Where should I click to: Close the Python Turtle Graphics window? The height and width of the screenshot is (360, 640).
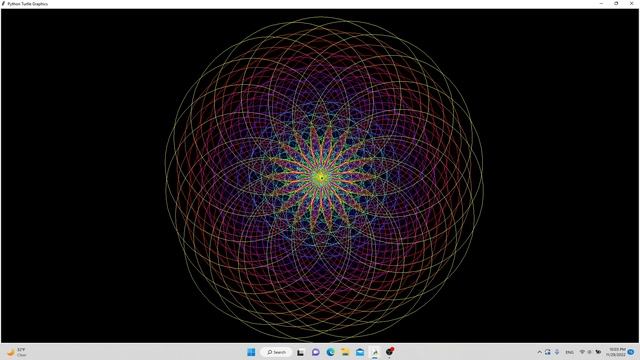coord(632,3)
